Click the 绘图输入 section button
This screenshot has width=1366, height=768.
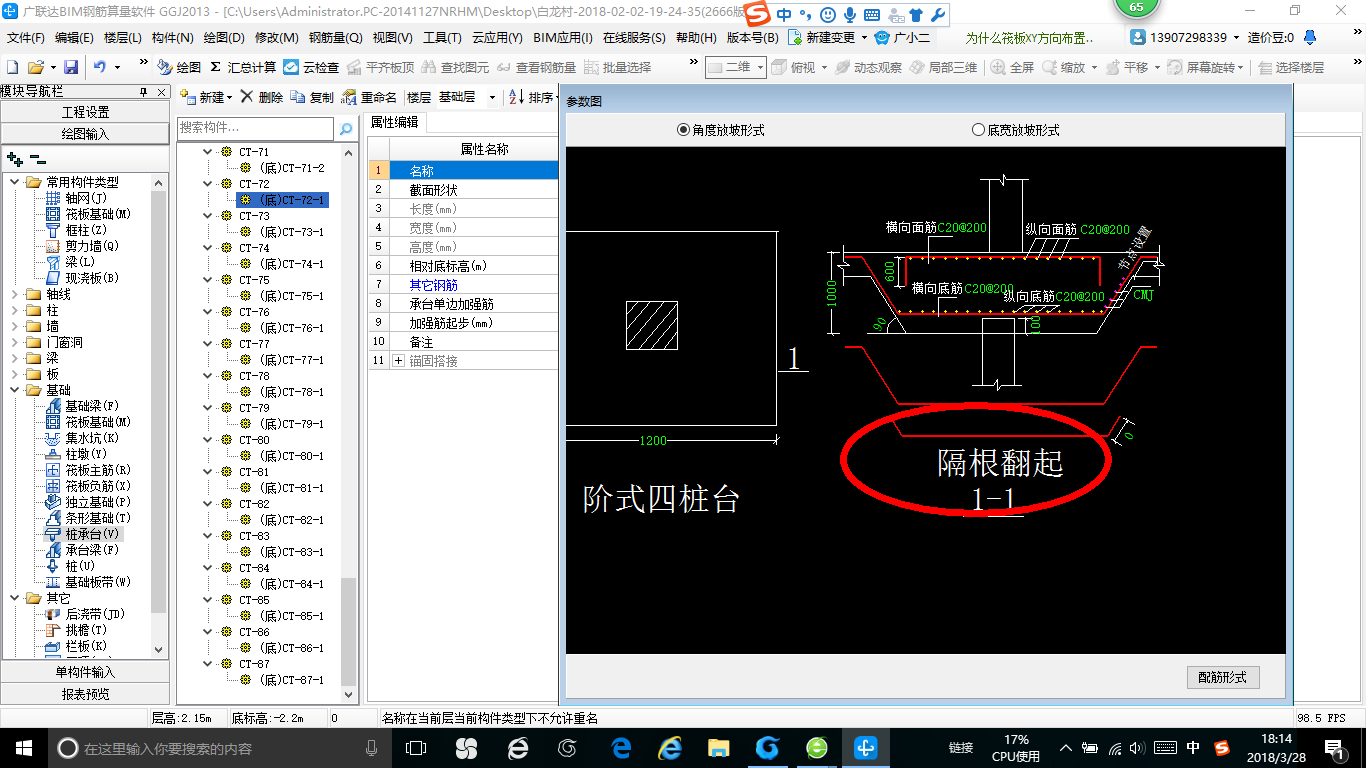[x=85, y=134]
